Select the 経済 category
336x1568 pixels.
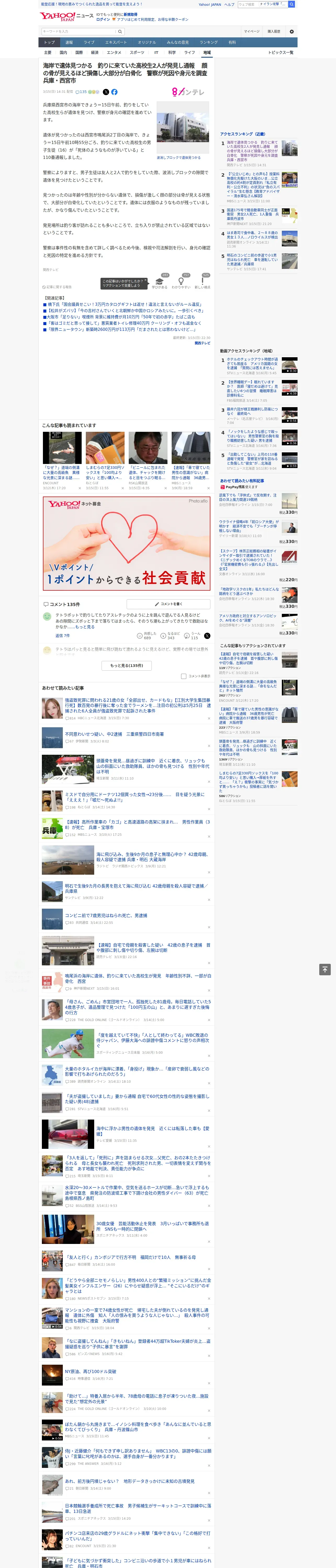94,52
